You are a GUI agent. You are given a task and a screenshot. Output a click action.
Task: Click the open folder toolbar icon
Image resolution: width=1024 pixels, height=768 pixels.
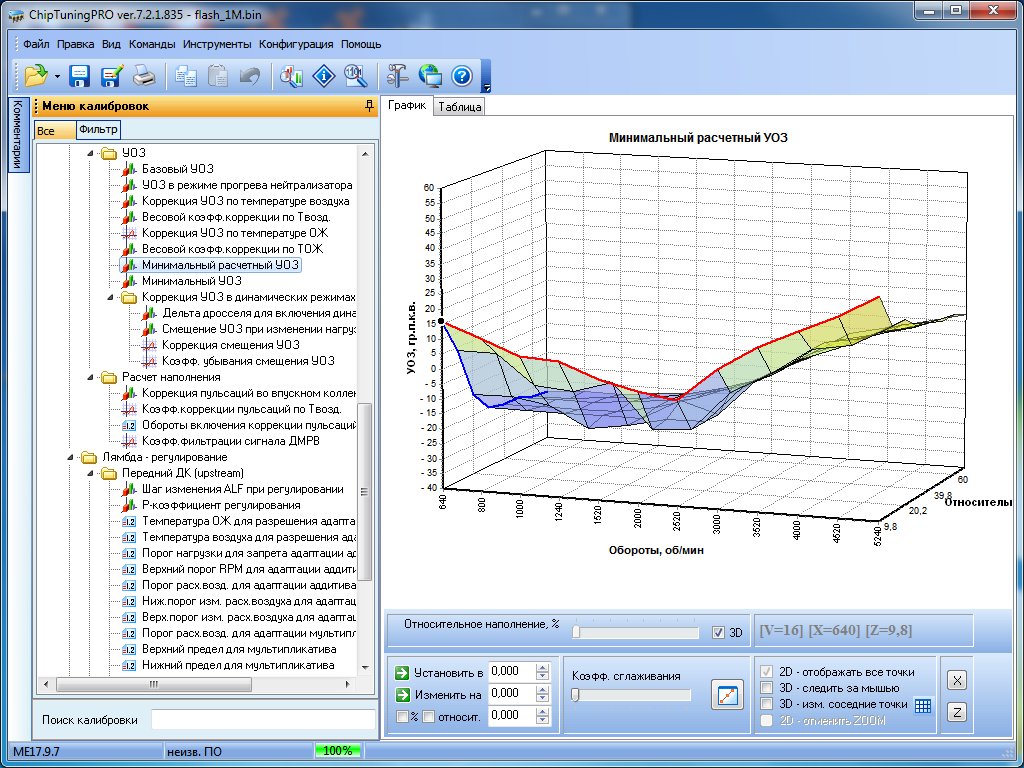coord(36,75)
